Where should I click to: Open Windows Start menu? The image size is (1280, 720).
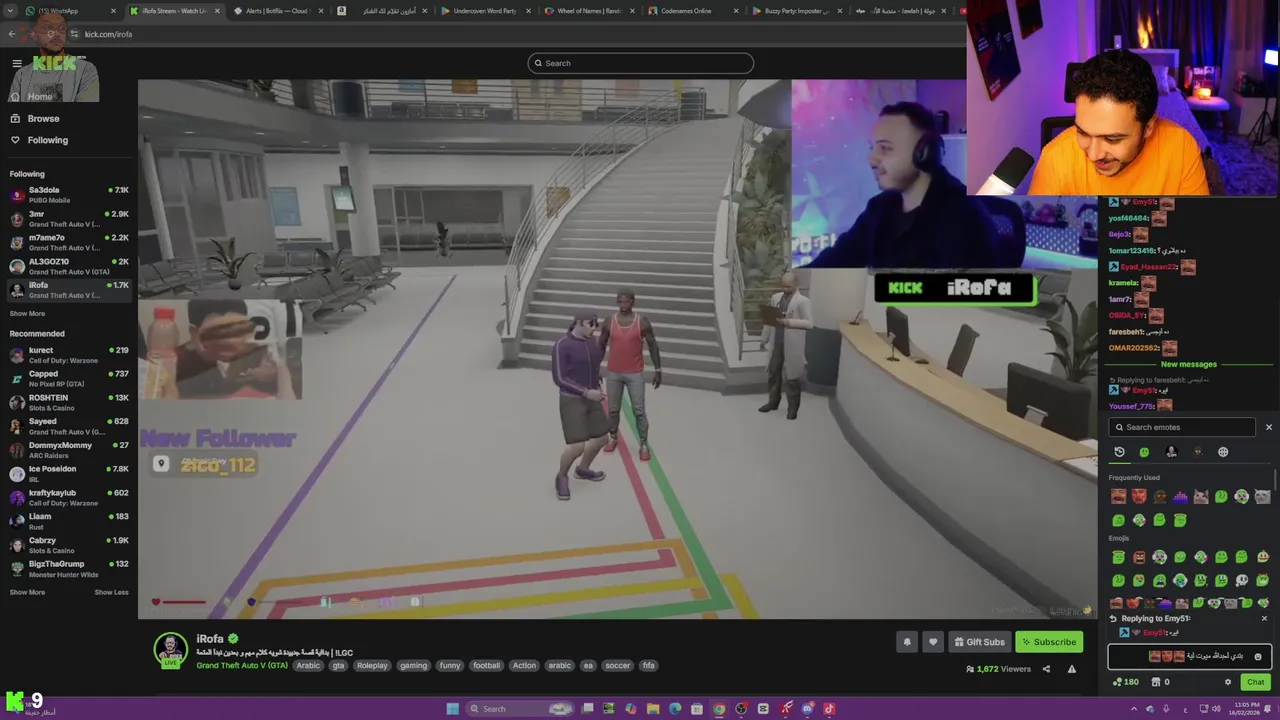click(452, 709)
